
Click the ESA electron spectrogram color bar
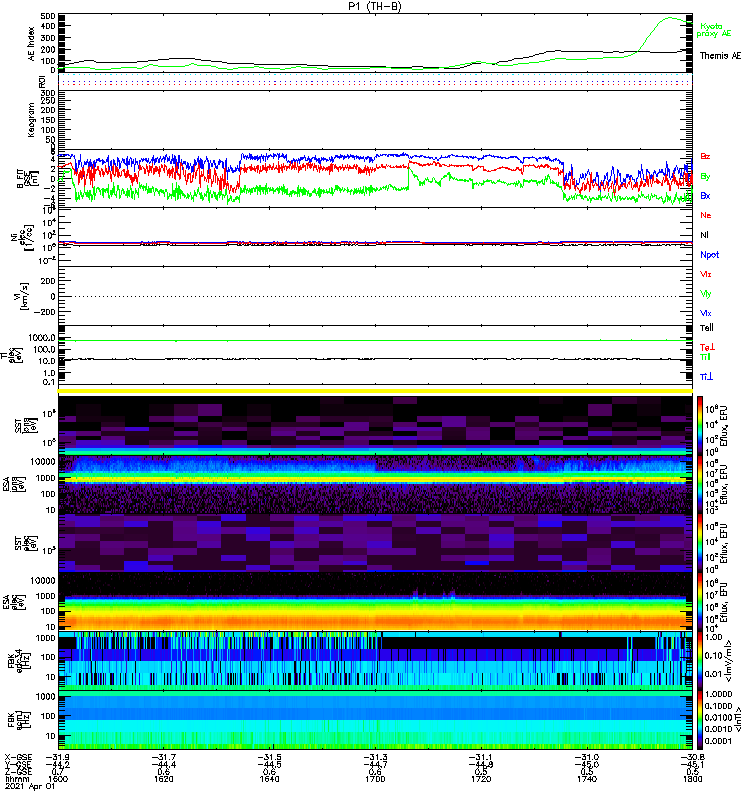tap(700, 602)
